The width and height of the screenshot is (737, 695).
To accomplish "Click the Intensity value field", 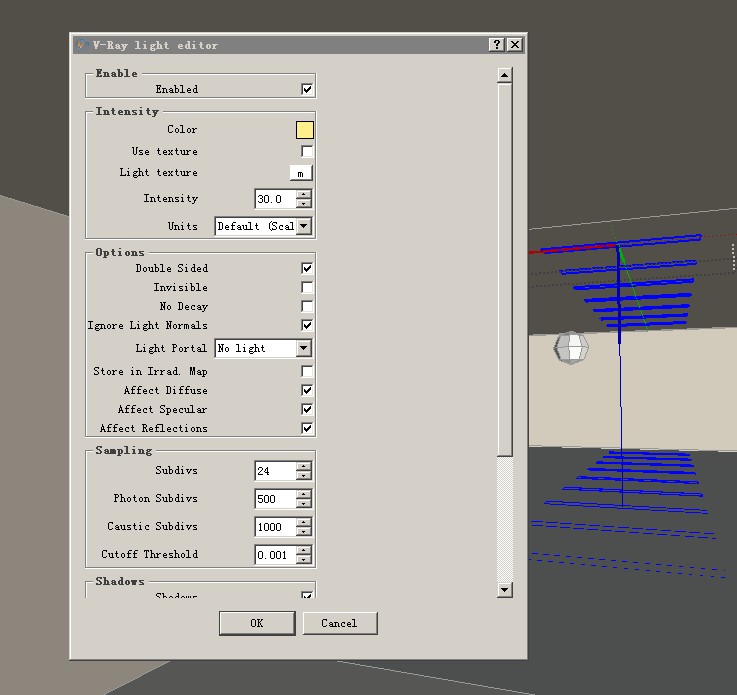I will click(x=275, y=199).
